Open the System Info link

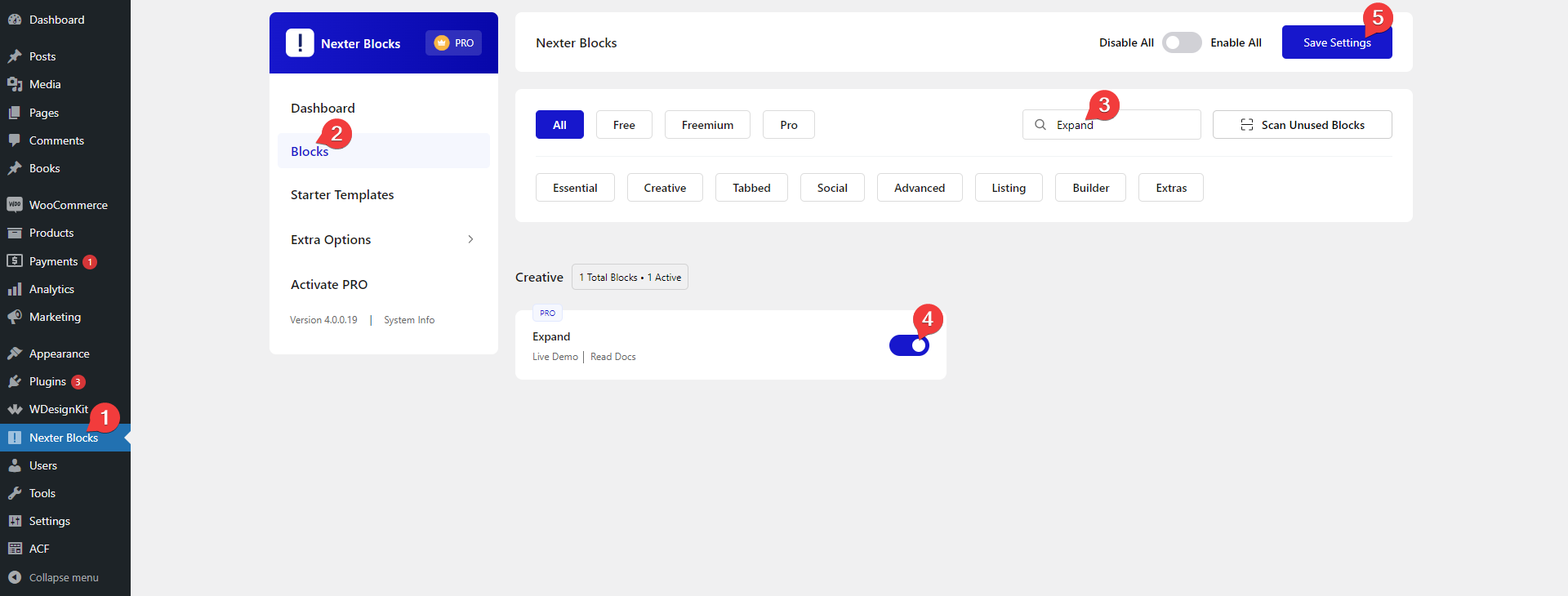click(x=409, y=320)
